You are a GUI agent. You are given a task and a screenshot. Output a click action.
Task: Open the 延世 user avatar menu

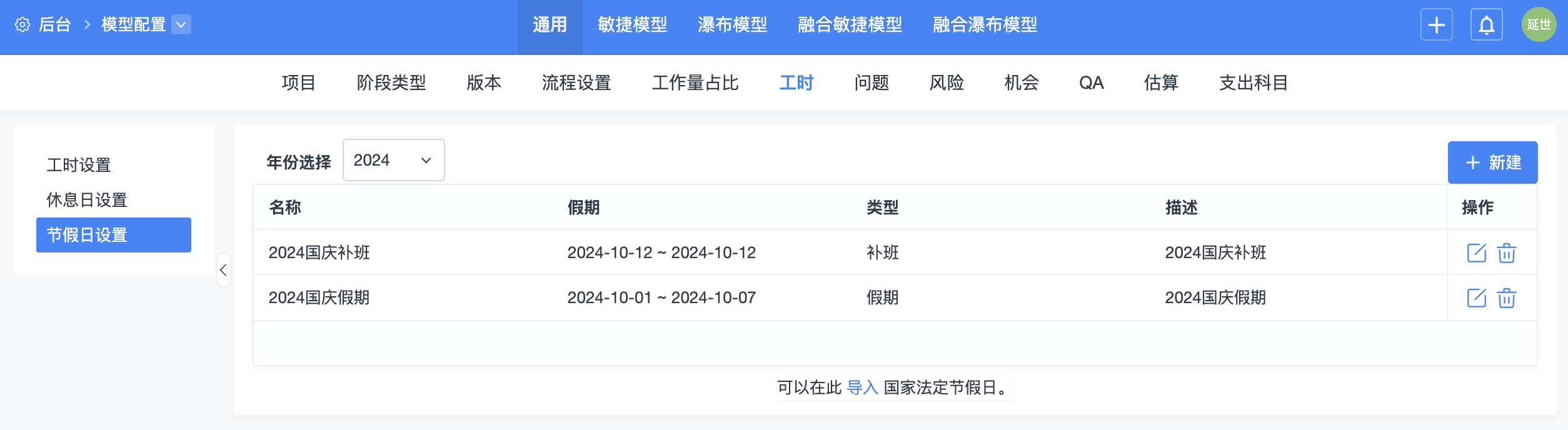pos(1539,25)
